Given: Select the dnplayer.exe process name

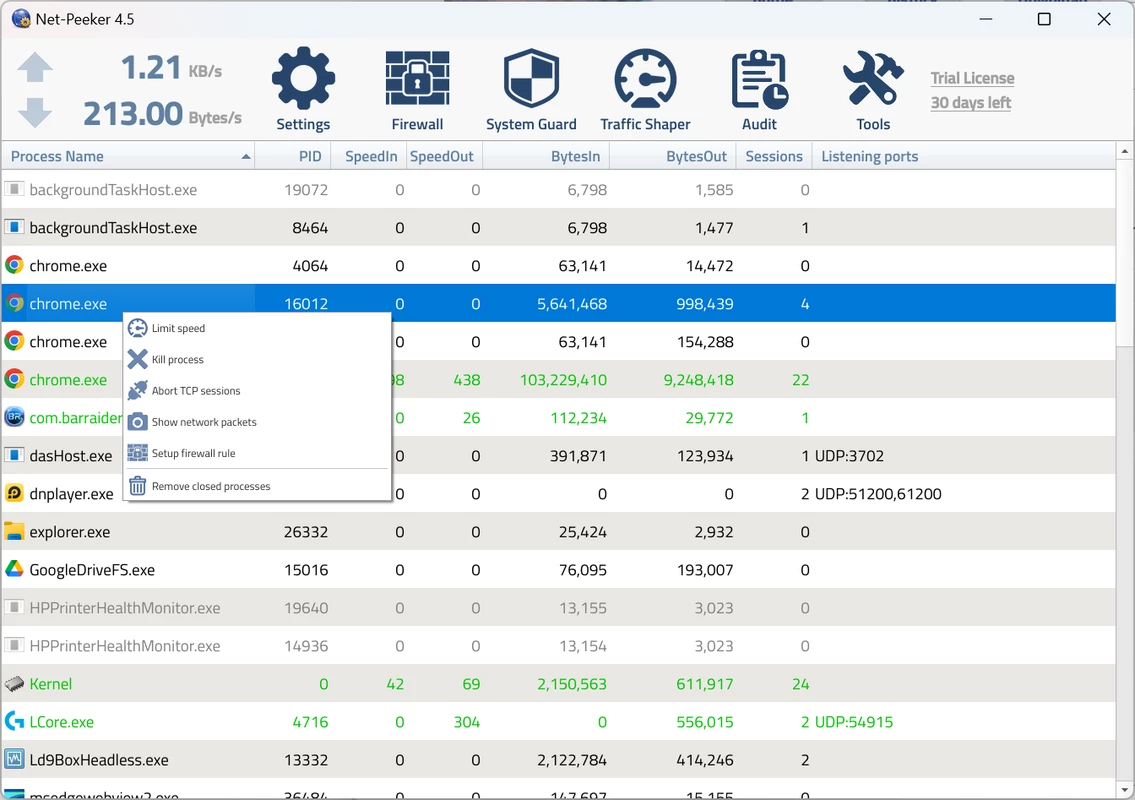Looking at the screenshot, I should point(72,494).
